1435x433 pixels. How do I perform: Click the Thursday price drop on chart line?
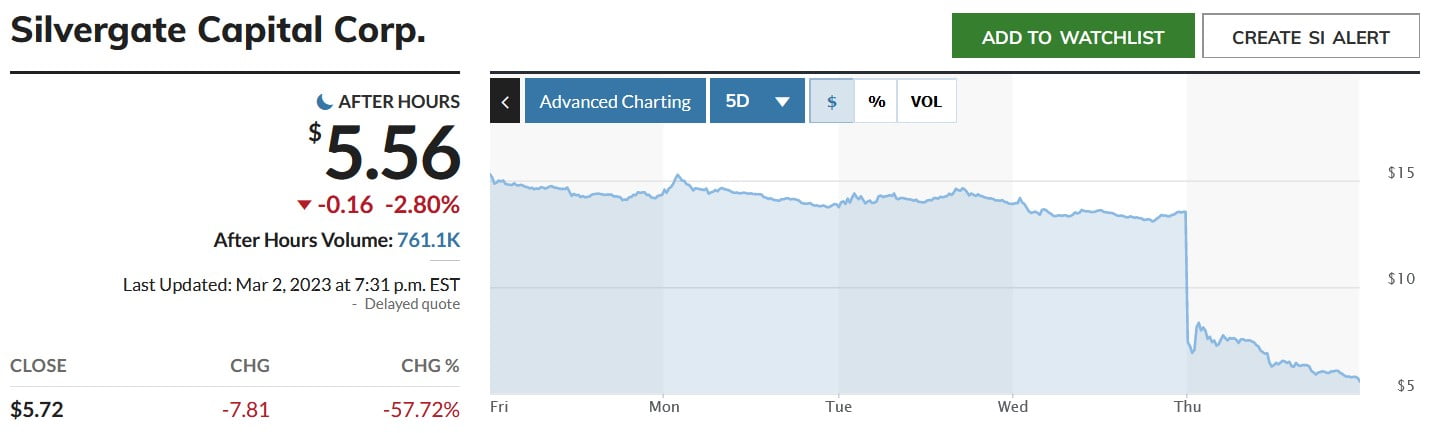click(x=1187, y=280)
